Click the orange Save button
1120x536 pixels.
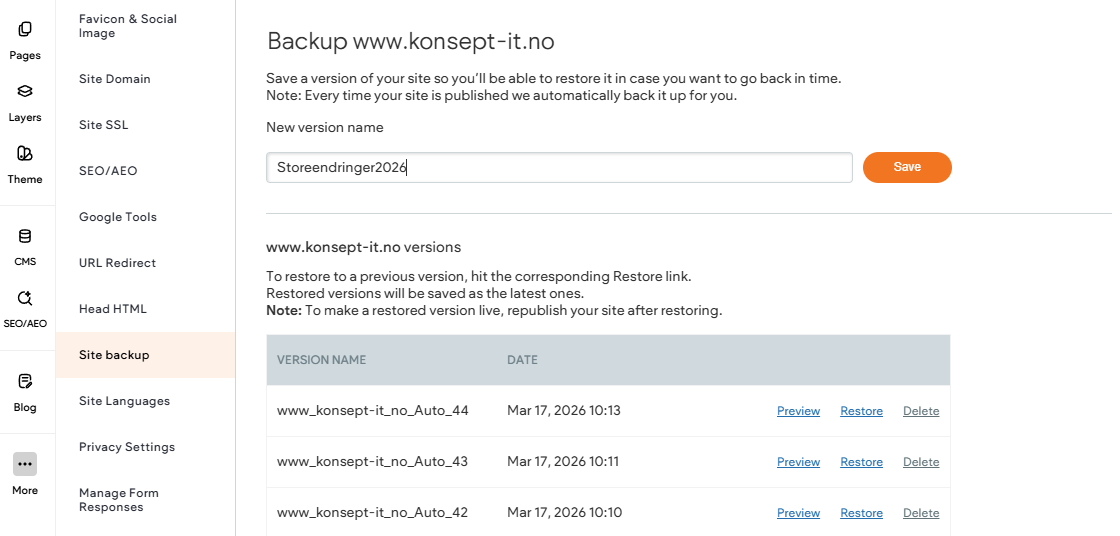tap(907, 167)
